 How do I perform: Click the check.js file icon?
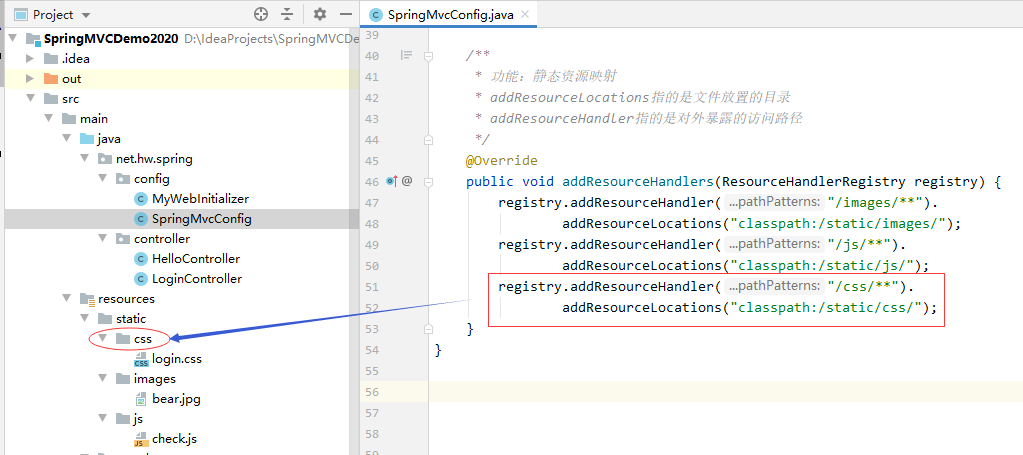click(x=140, y=439)
